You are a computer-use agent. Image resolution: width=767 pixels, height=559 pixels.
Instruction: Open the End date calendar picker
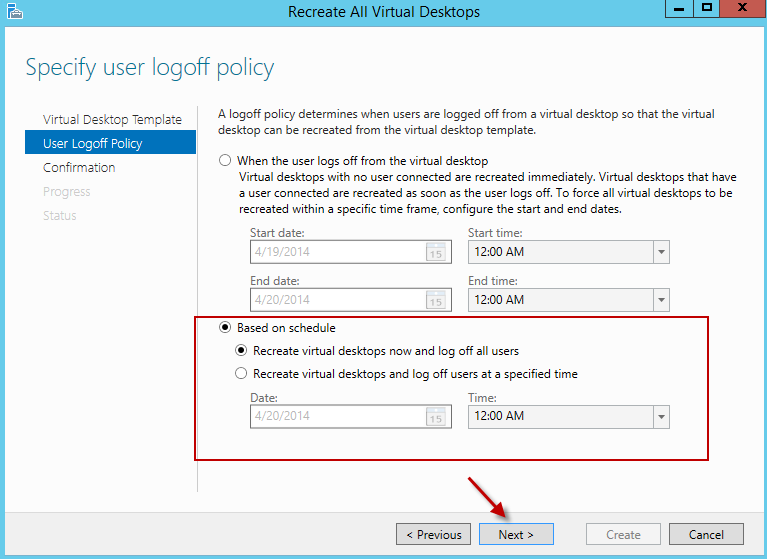[435, 299]
